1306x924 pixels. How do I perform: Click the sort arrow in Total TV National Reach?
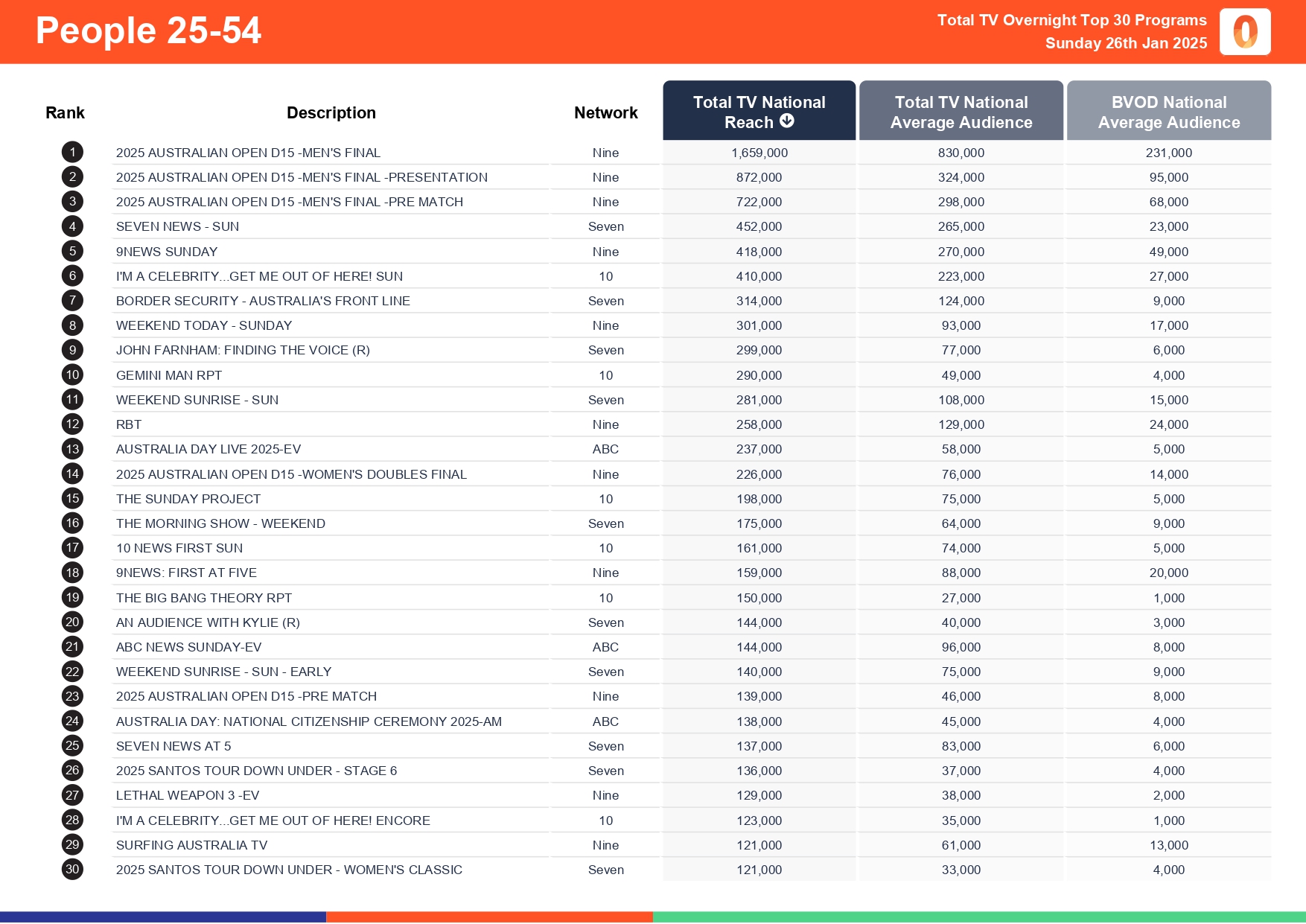pyautogui.click(x=789, y=121)
